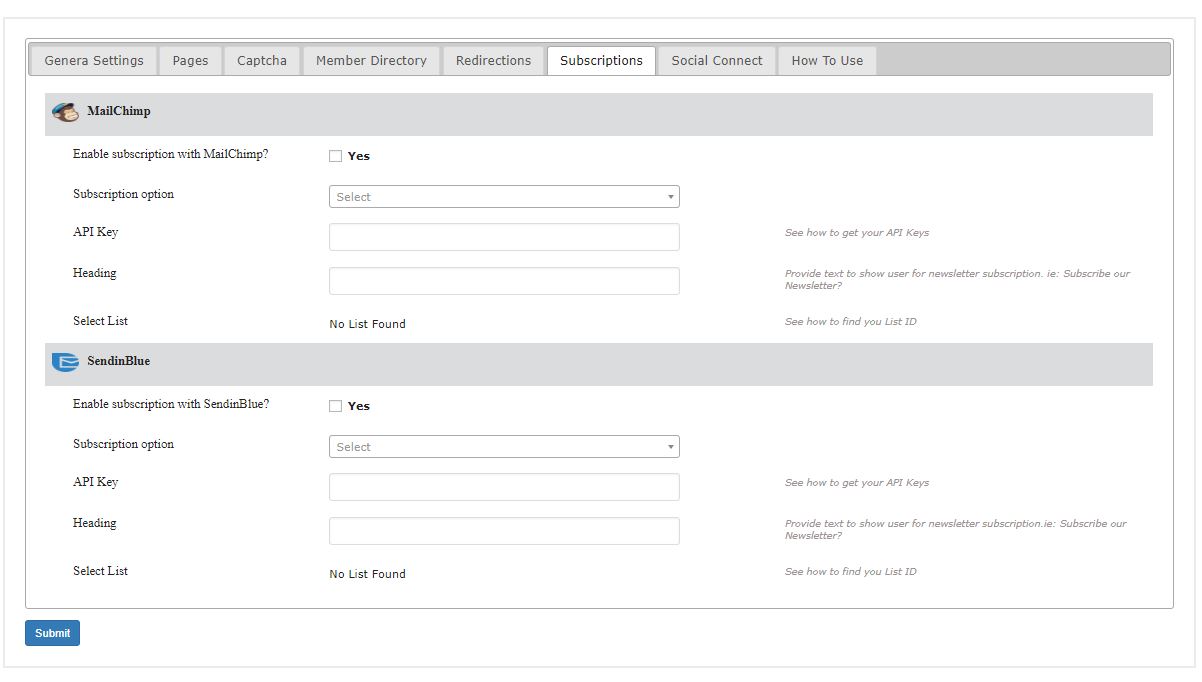Click 'No List Found' under SendinBlue

click(367, 574)
